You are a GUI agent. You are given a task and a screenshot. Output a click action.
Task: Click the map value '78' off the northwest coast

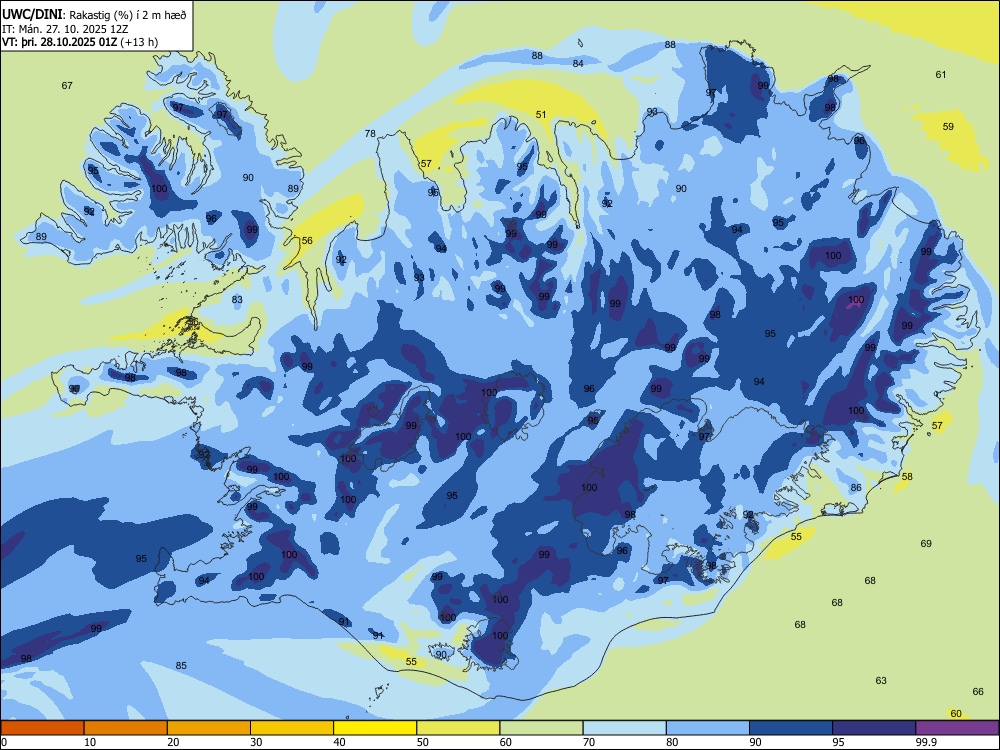pos(370,133)
